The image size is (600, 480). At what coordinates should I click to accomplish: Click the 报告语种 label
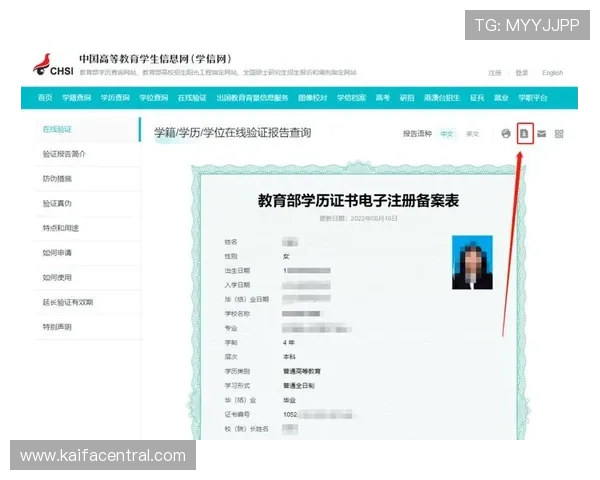(x=417, y=134)
